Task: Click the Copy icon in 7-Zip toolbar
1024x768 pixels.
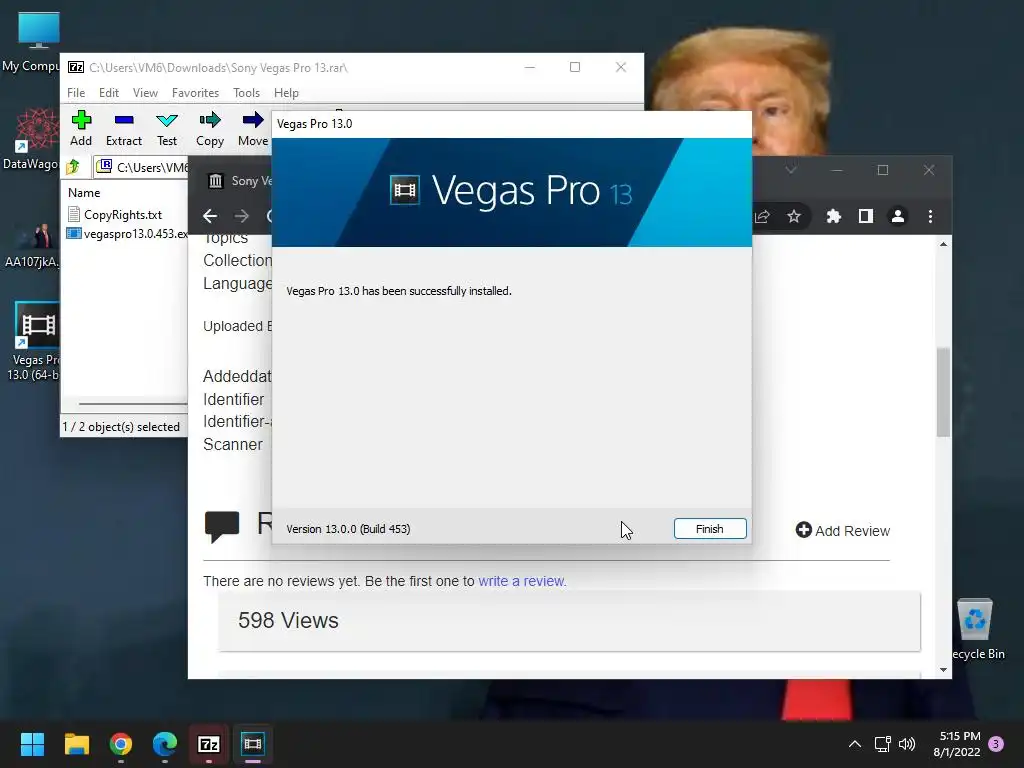Action: click(210, 129)
